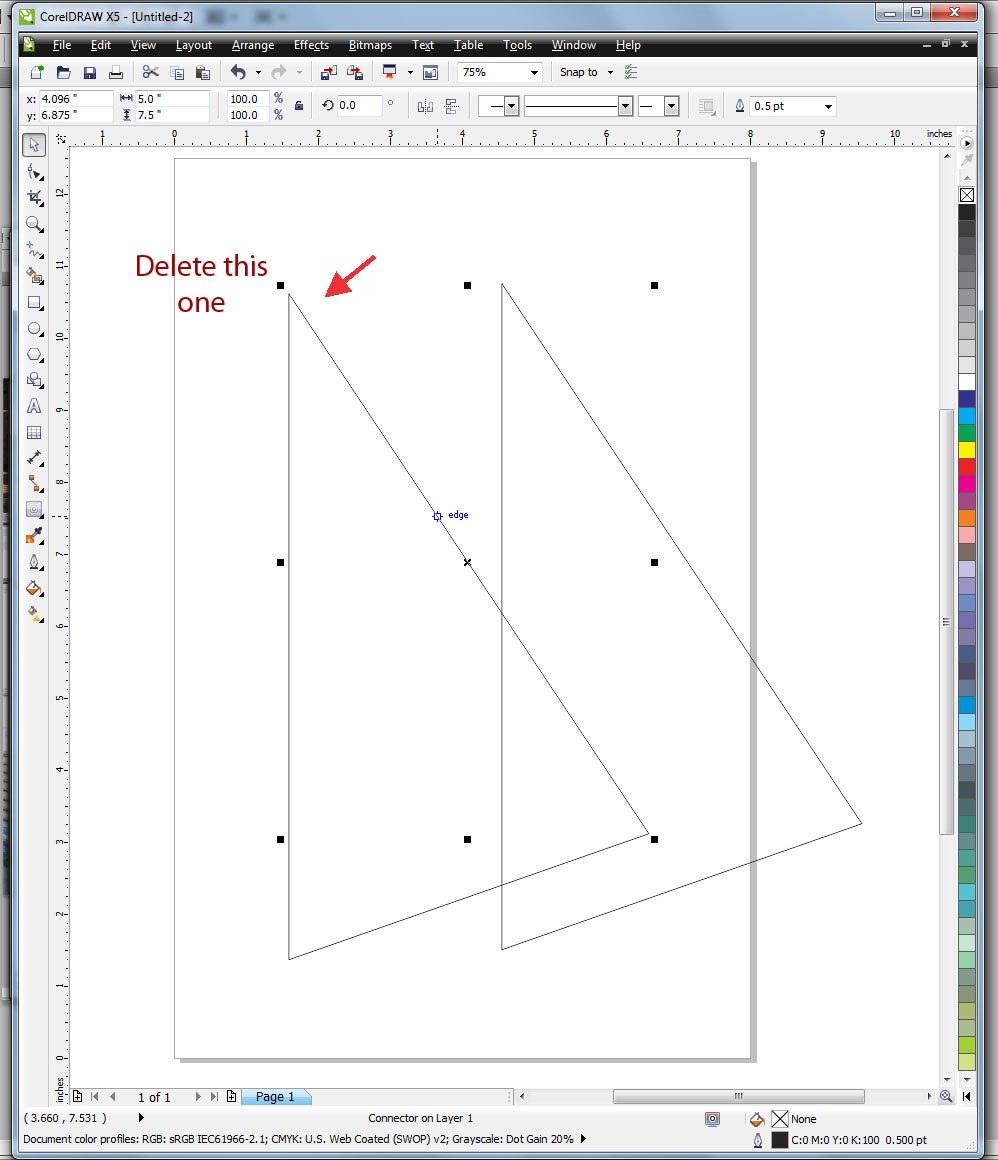Click the Import icon on the toolbar

pyautogui.click(x=327, y=72)
